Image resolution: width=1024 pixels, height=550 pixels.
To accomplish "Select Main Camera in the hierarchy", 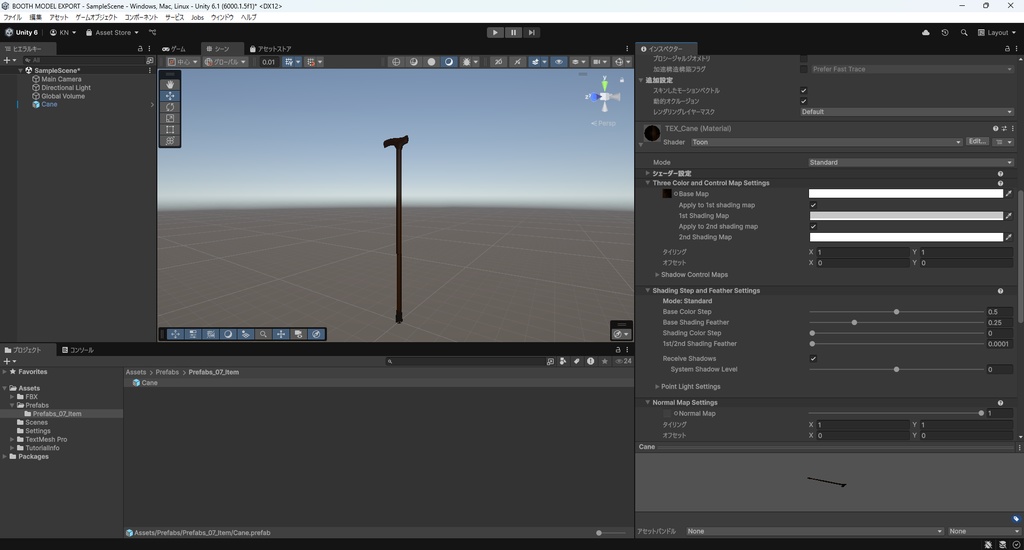I will 61,79.
